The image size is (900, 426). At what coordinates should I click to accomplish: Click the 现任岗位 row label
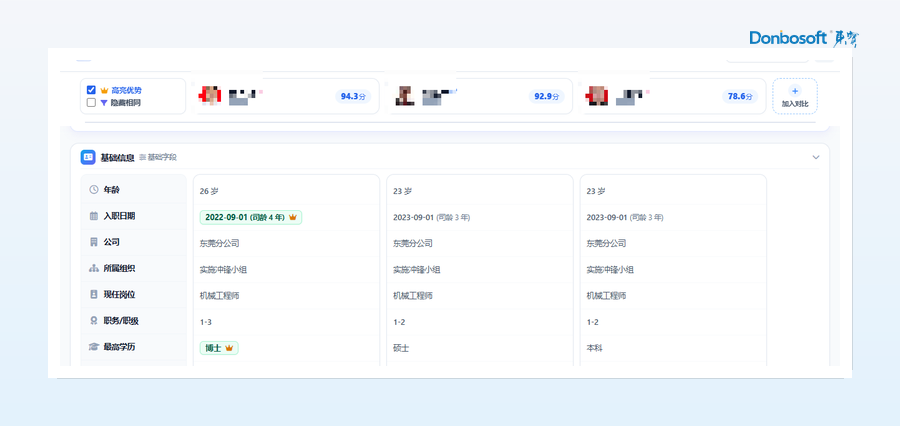(x=119, y=295)
